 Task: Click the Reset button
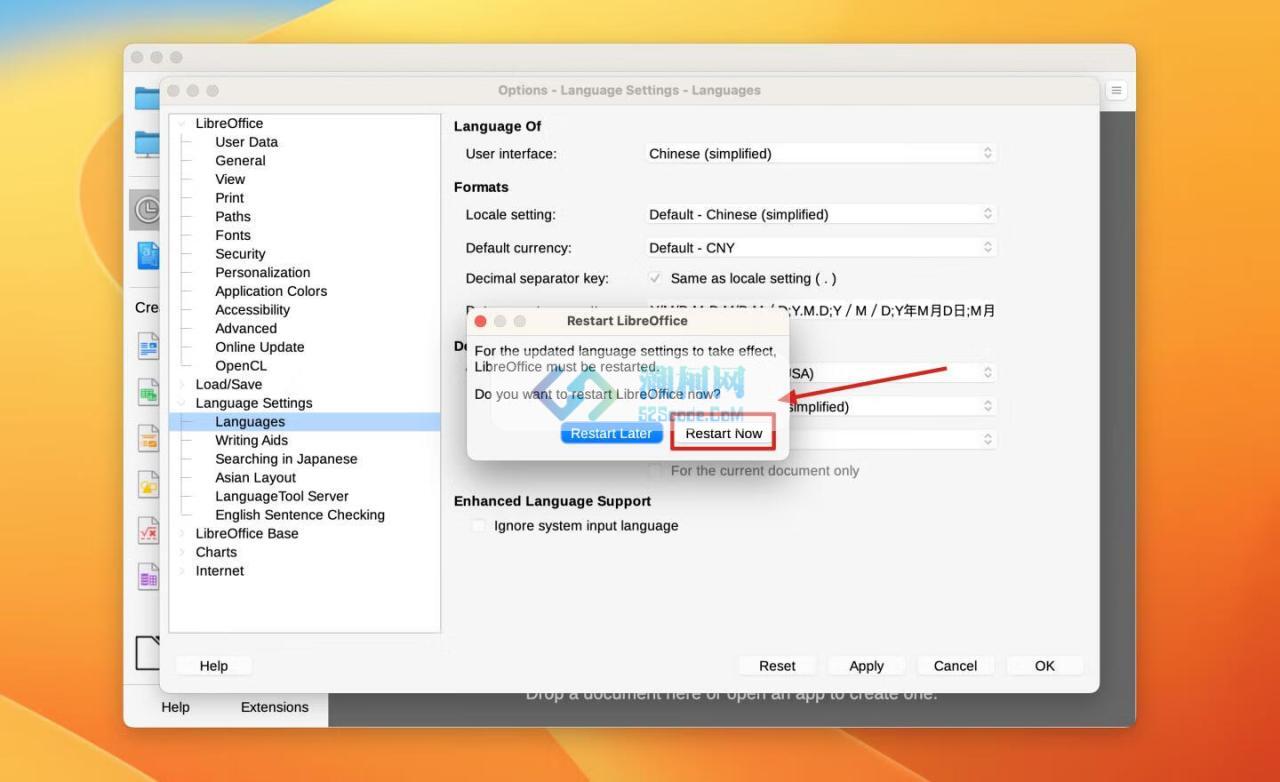tap(777, 666)
